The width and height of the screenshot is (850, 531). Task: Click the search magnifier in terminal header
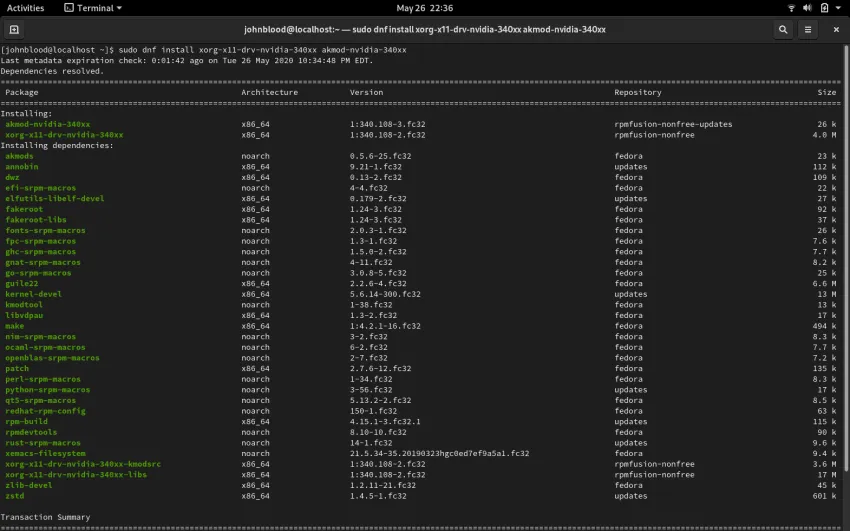coord(782,29)
